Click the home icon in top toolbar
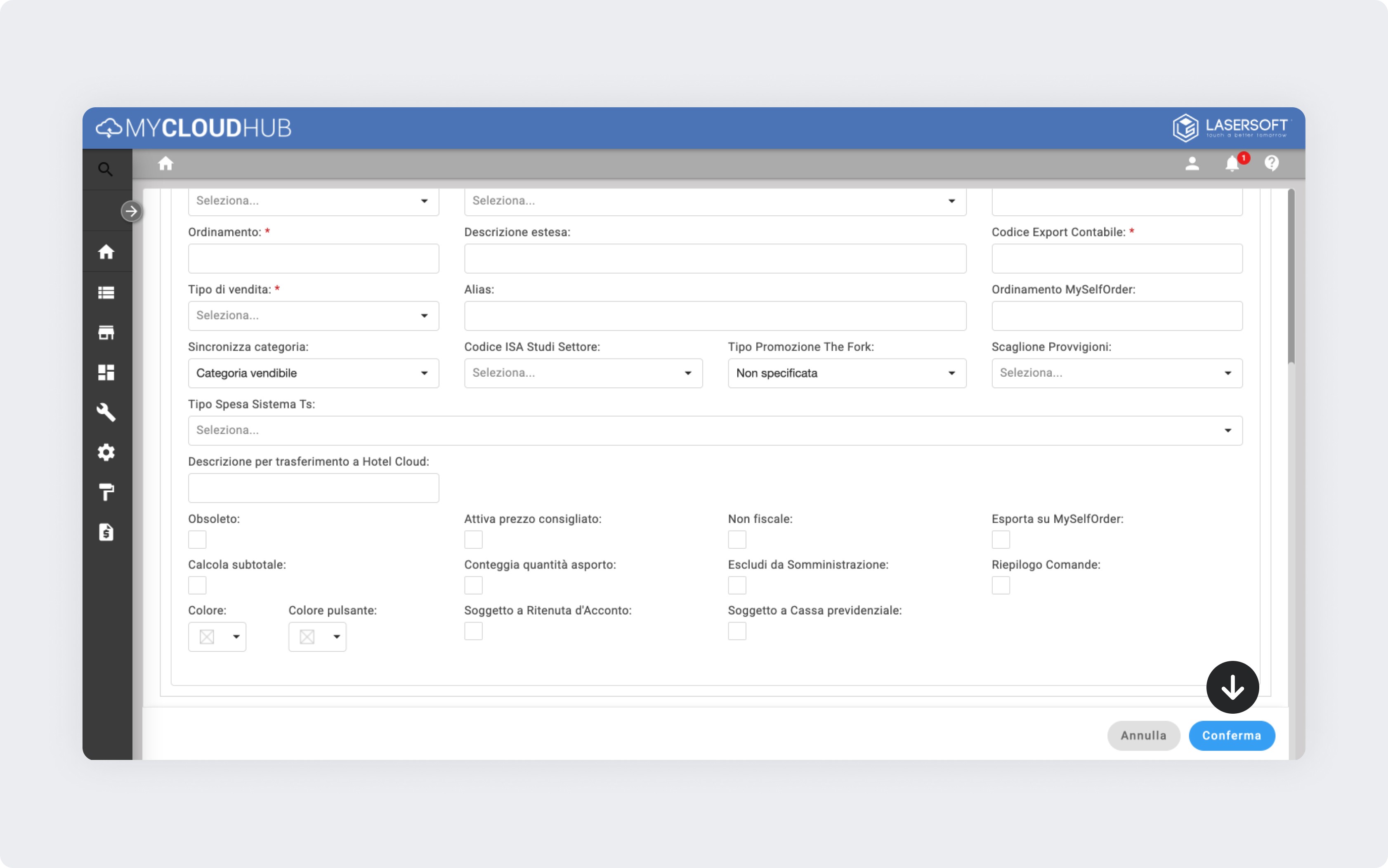 tap(166, 164)
